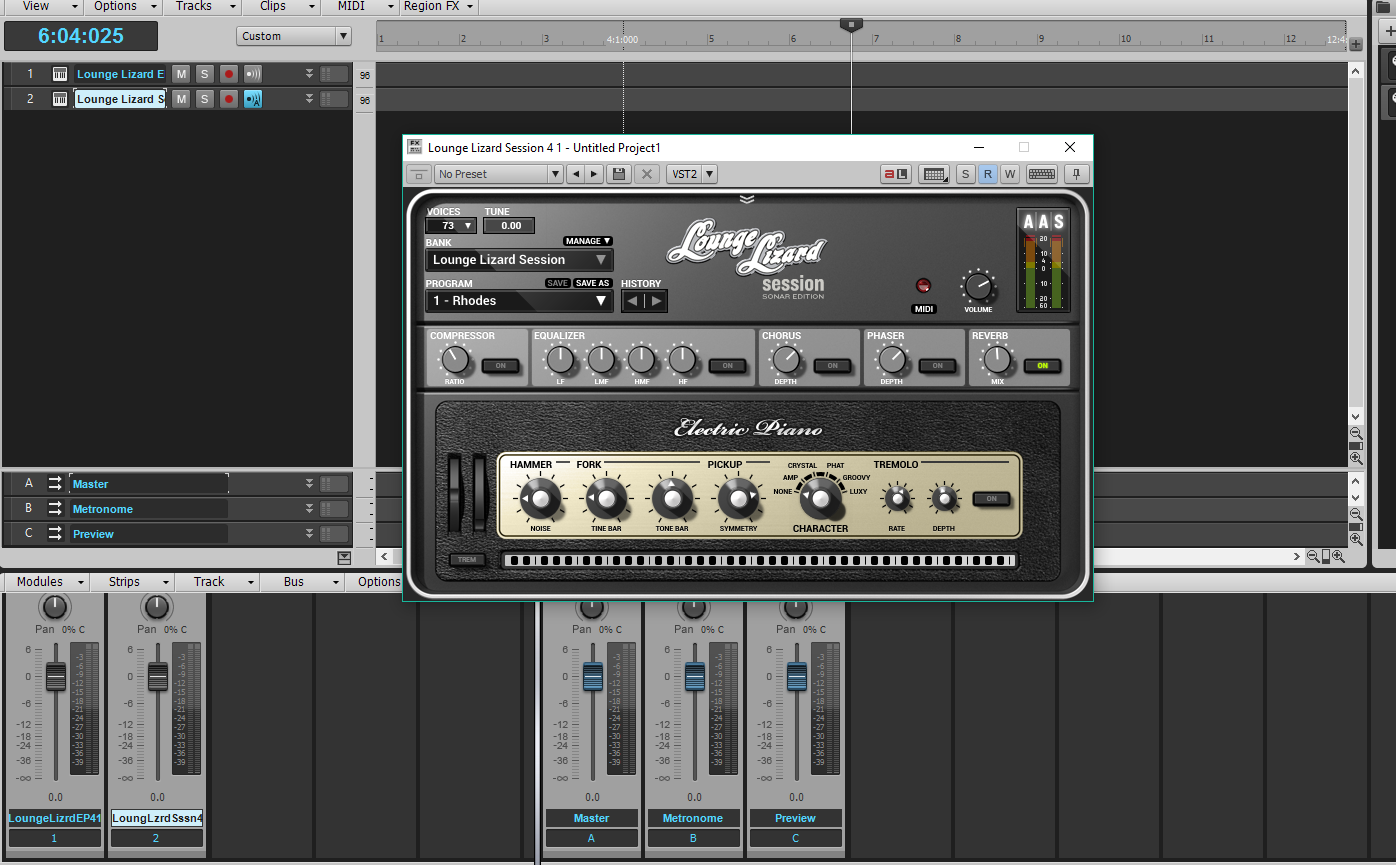1396x865 pixels.
Task: Click the TREM button under the mod wheels
Action: [467, 560]
